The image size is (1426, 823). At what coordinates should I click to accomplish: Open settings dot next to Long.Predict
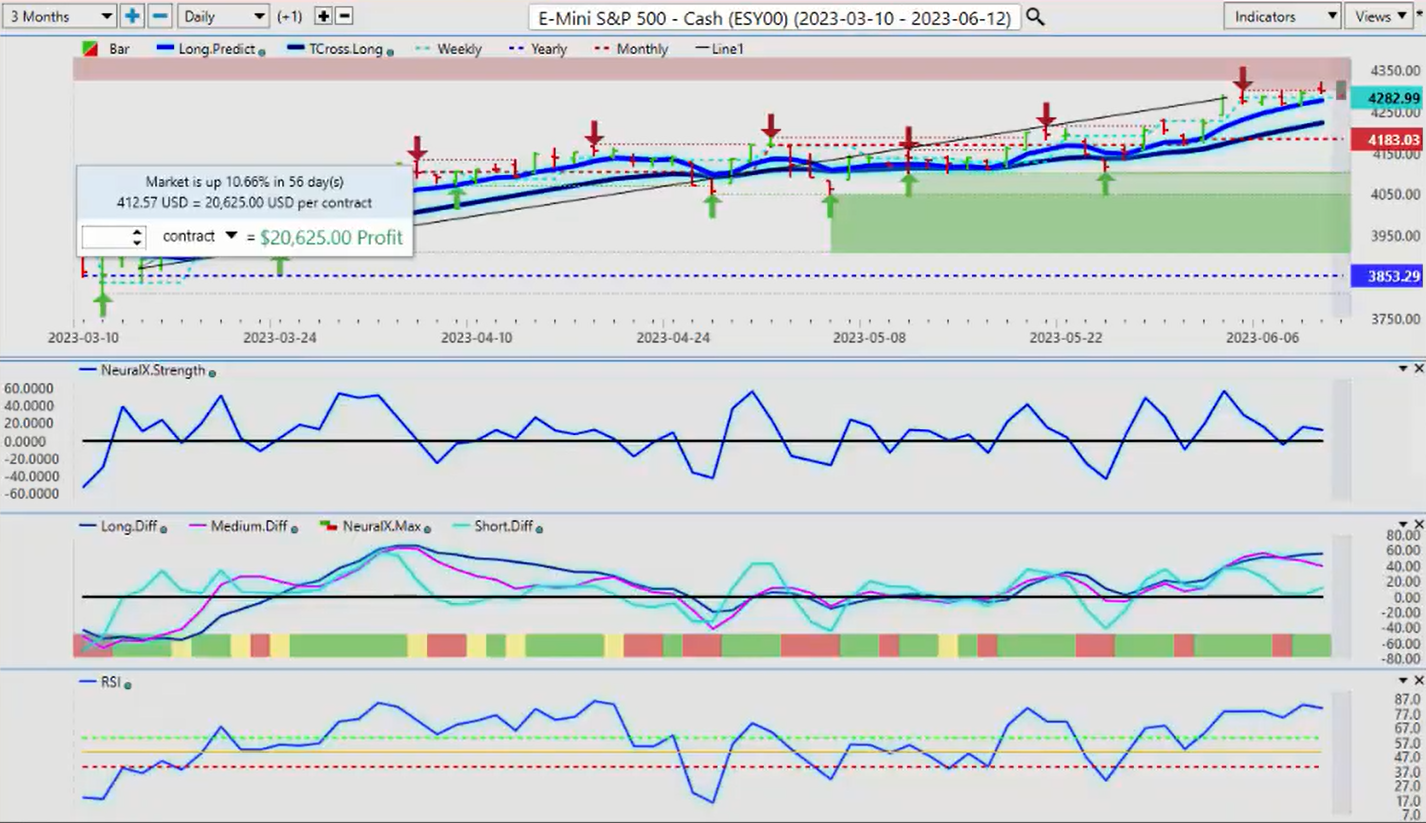pyautogui.click(x=262, y=50)
